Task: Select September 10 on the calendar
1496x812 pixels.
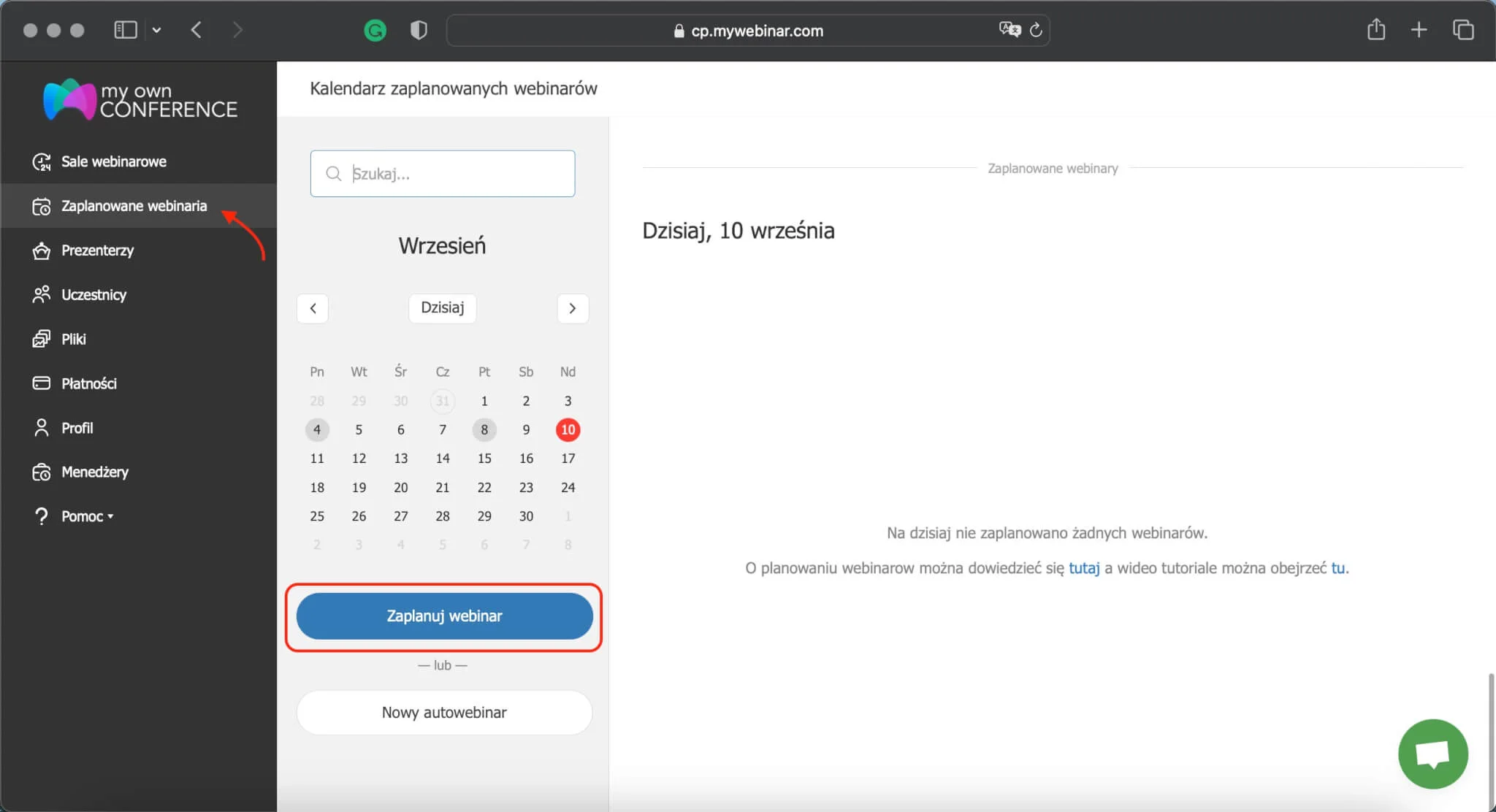Action: click(568, 430)
